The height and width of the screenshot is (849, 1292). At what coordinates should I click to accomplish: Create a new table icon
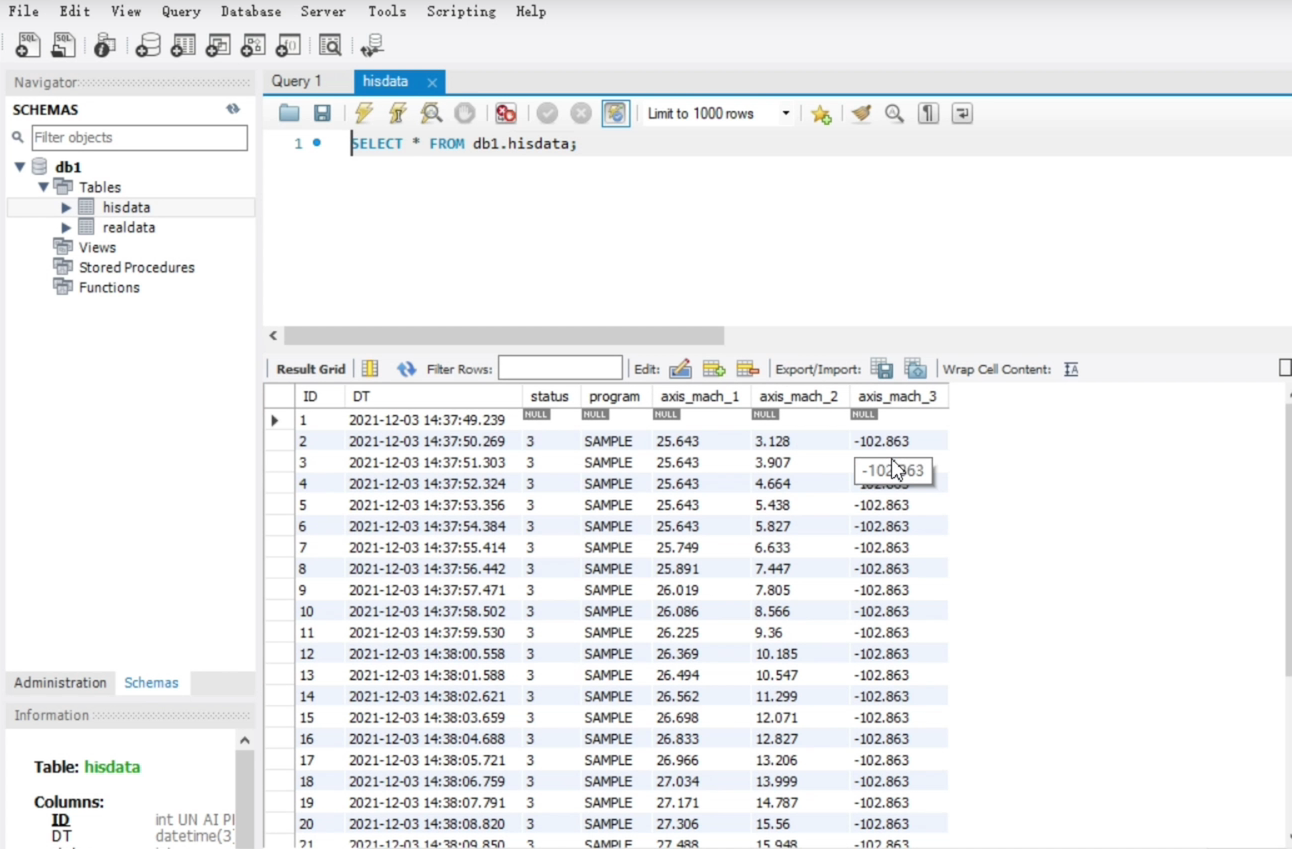[x=183, y=45]
